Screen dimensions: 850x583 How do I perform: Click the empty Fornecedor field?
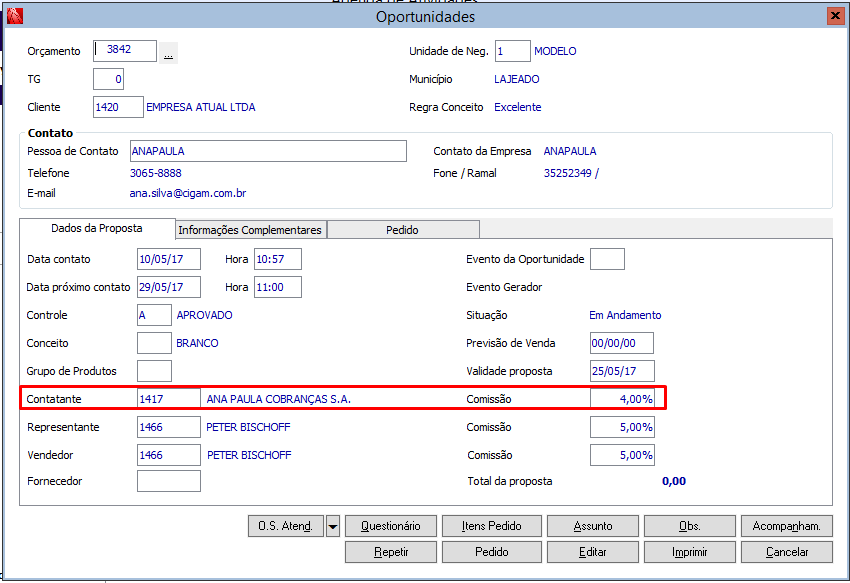click(169, 481)
